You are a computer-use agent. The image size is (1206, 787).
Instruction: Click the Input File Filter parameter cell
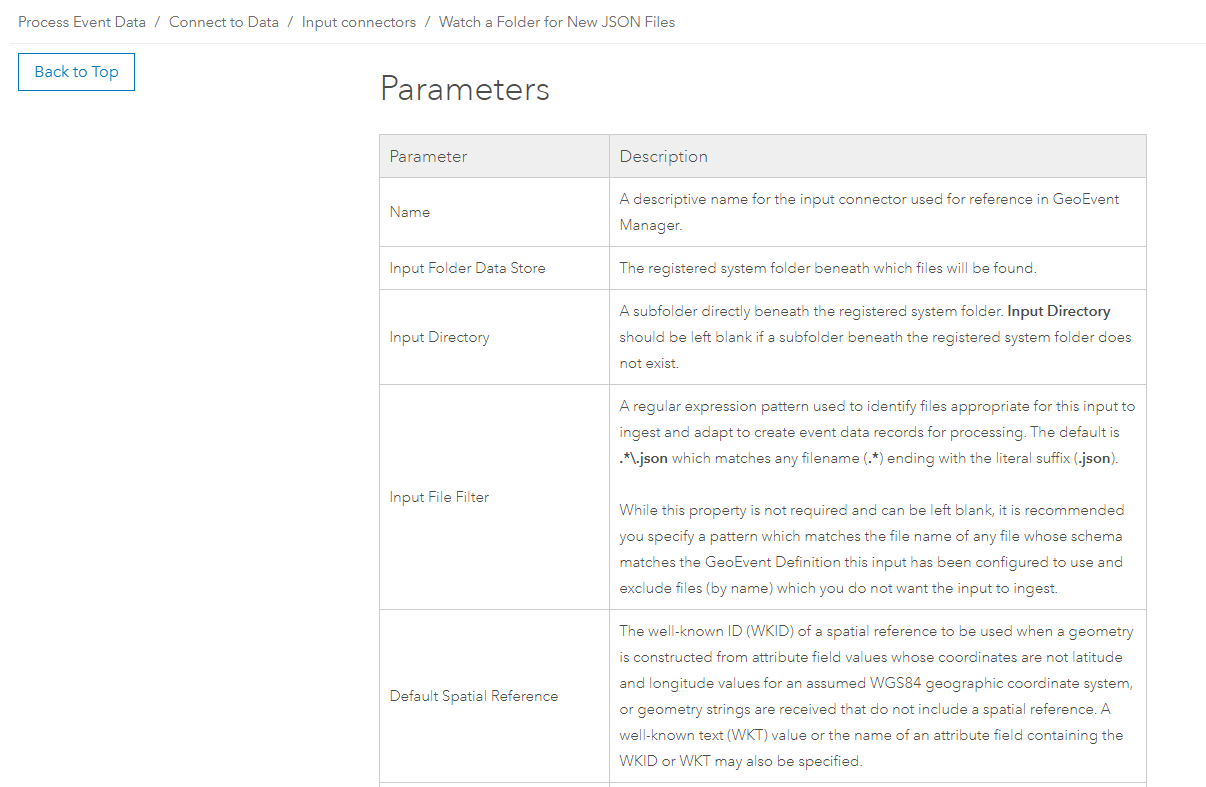pos(440,497)
